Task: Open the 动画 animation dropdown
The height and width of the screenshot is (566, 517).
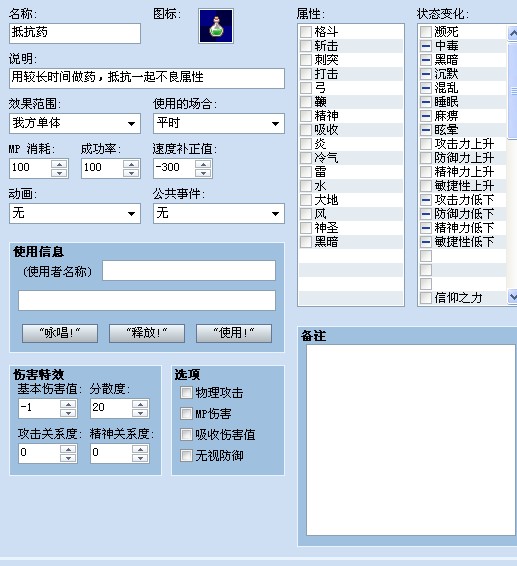Action: coord(75,213)
